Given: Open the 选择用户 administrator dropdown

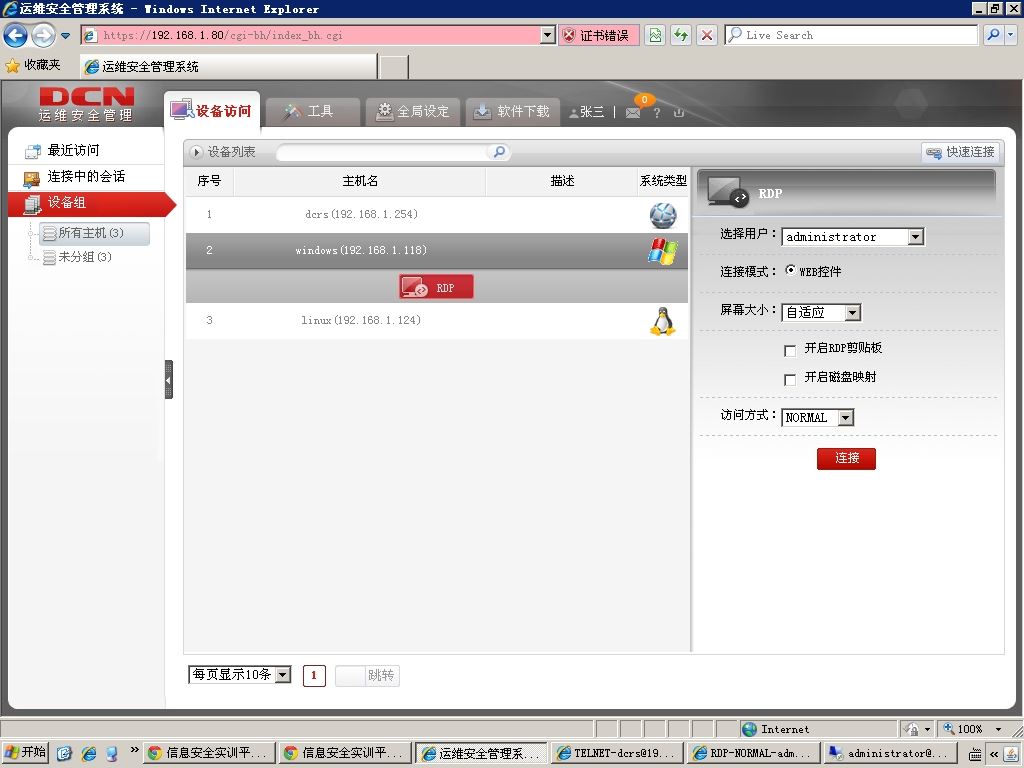Looking at the screenshot, I should [852, 237].
